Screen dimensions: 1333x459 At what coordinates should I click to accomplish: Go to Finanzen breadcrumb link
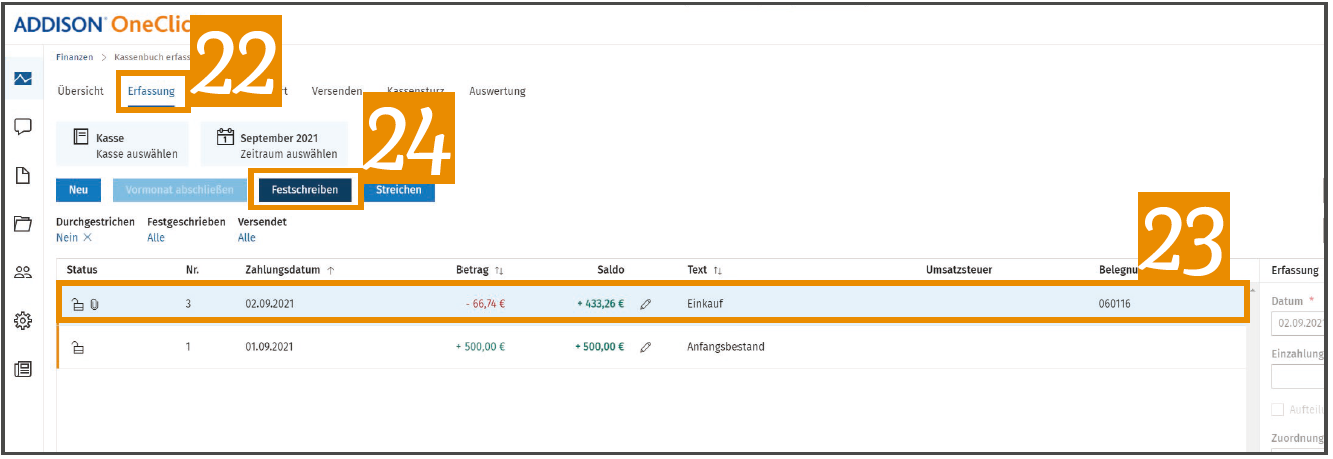[75, 57]
